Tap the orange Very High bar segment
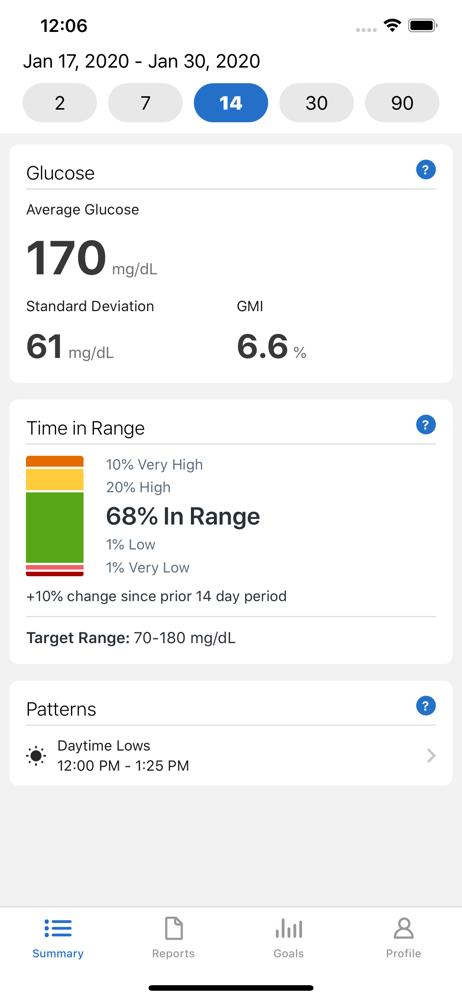Viewport: 462px width, 1000px height. [55, 461]
